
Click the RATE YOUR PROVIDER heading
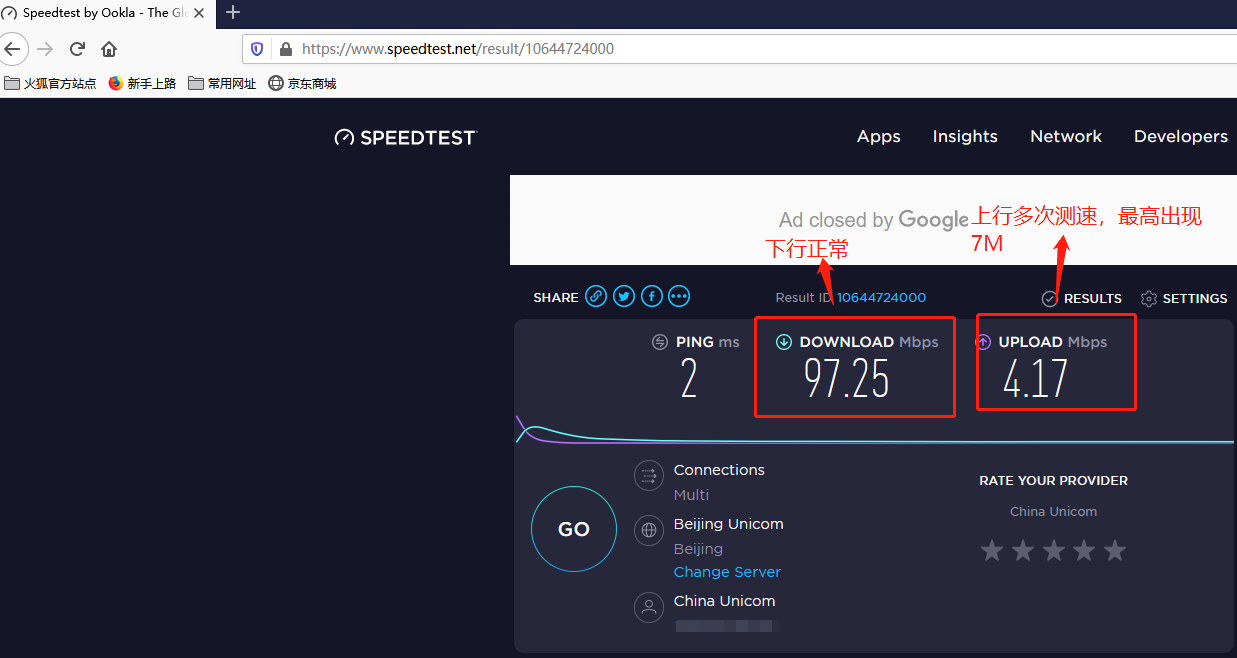click(x=1054, y=481)
